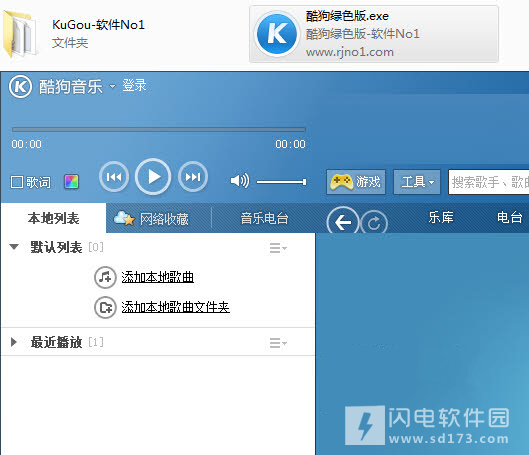Expand the 最近播放 list
The height and width of the screenshot is (455, 529).
click(x=14, y=342)
